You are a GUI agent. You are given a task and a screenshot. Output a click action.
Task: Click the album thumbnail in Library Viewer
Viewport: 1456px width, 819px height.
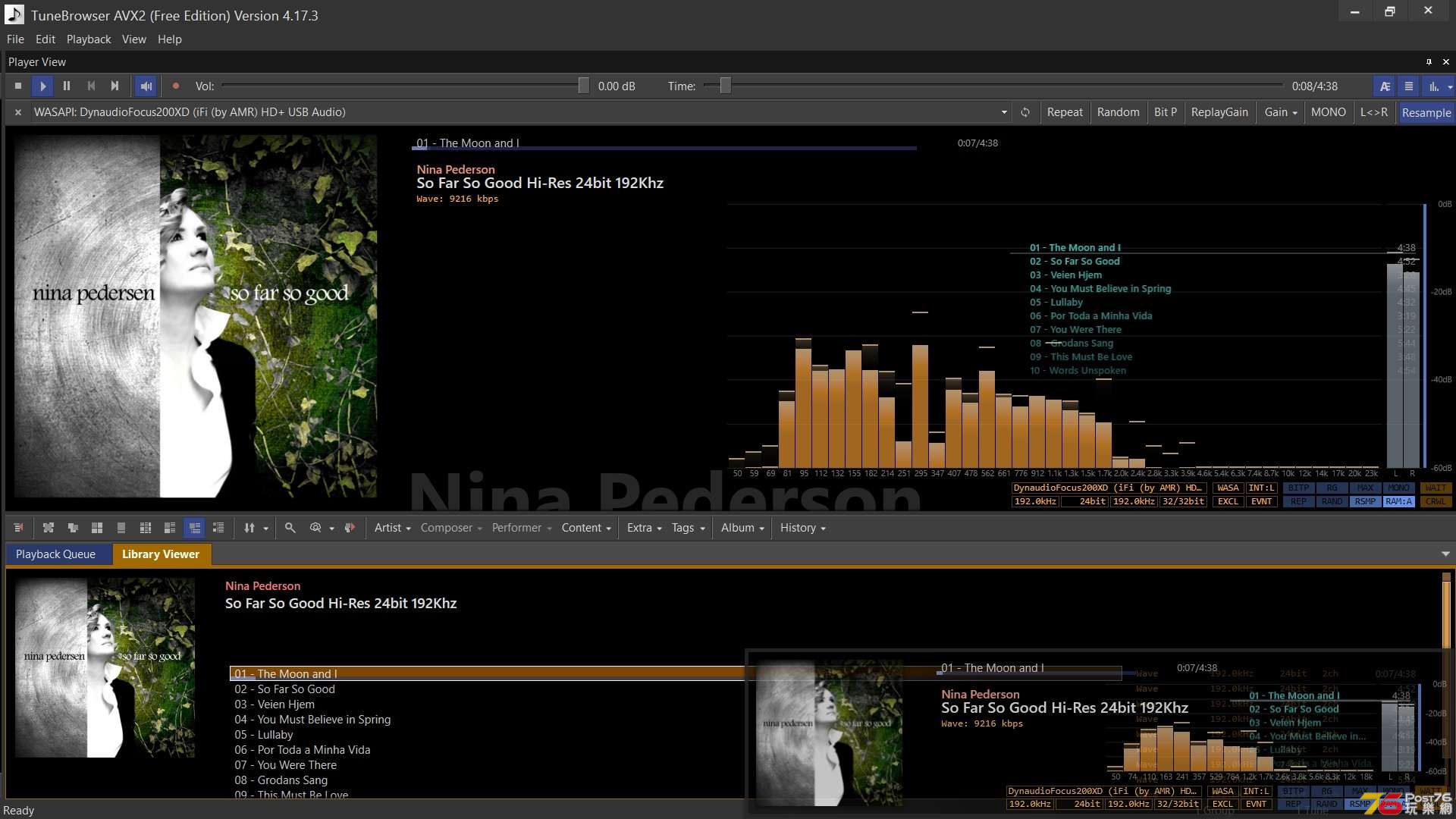[105, 668]
